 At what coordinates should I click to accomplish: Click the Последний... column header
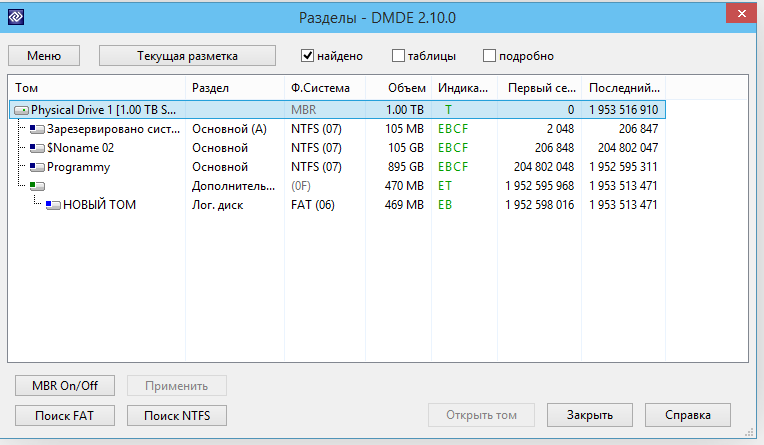624,88
